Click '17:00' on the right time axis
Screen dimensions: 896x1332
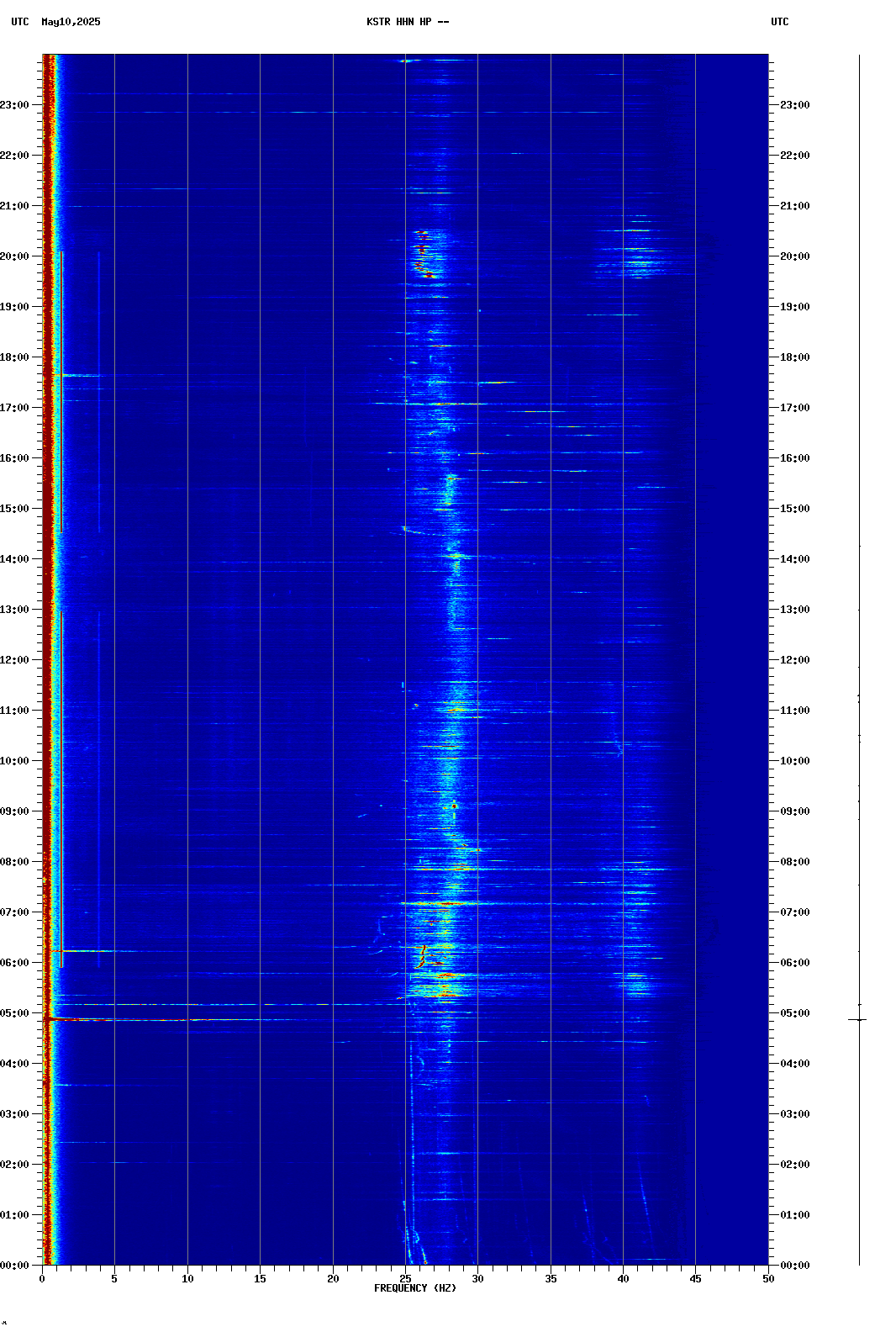(795, 408)
